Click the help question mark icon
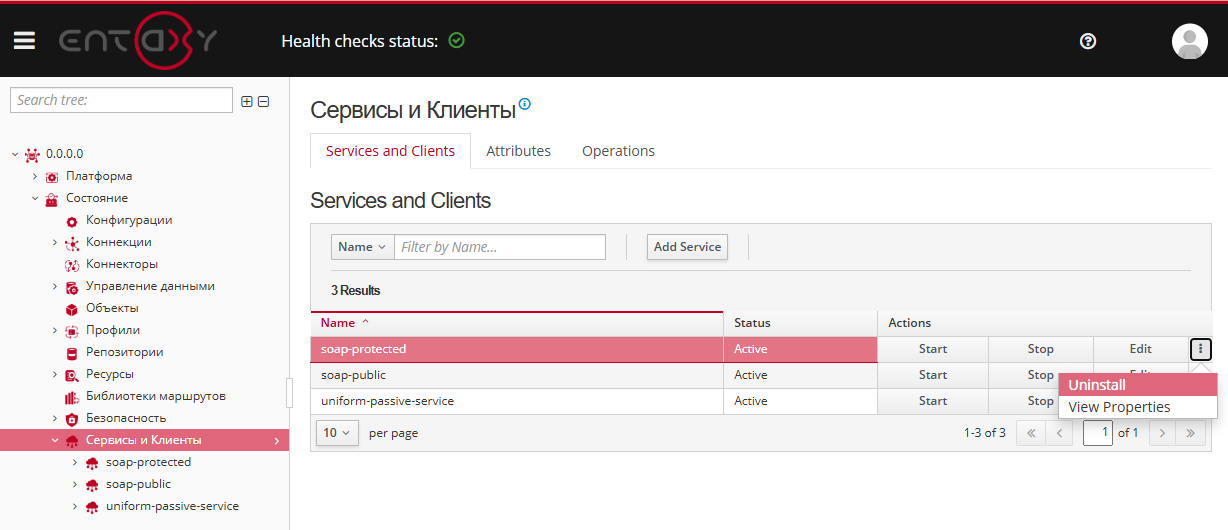The image size is (1228, 530). point(1088,41)
